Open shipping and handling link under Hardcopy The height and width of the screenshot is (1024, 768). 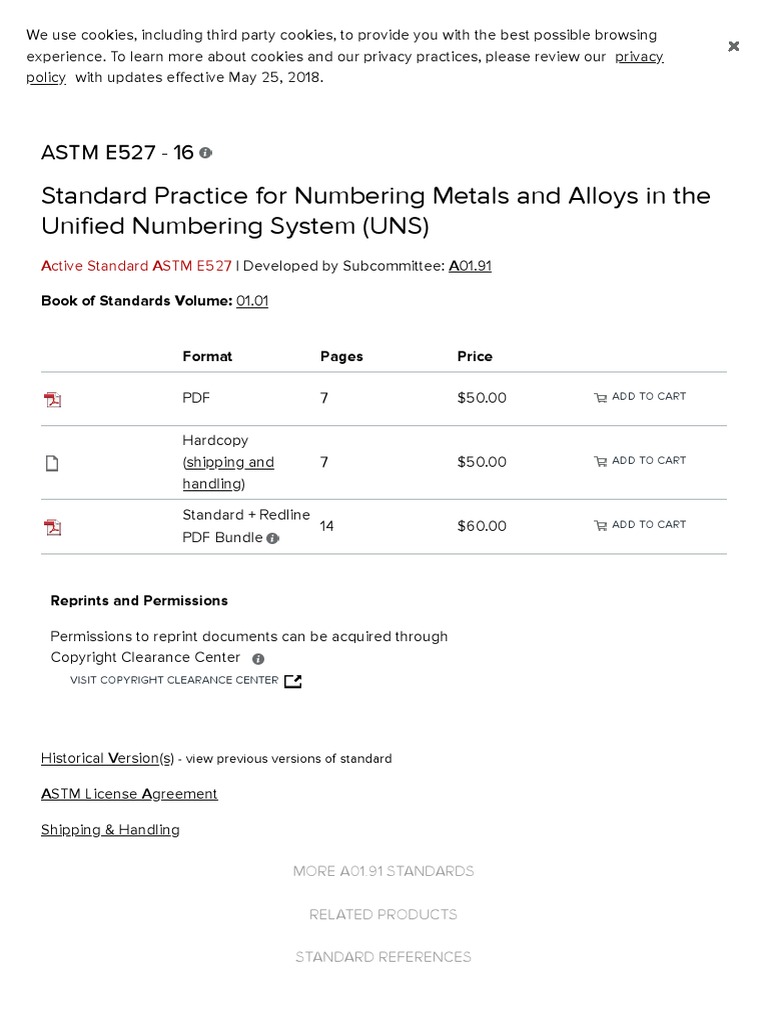(x=229, y=462)
